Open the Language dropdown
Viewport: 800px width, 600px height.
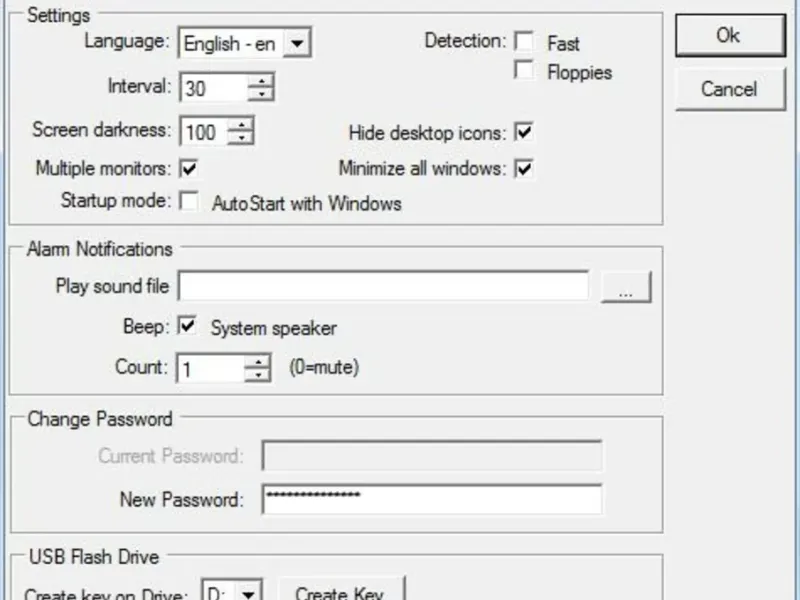297,43
